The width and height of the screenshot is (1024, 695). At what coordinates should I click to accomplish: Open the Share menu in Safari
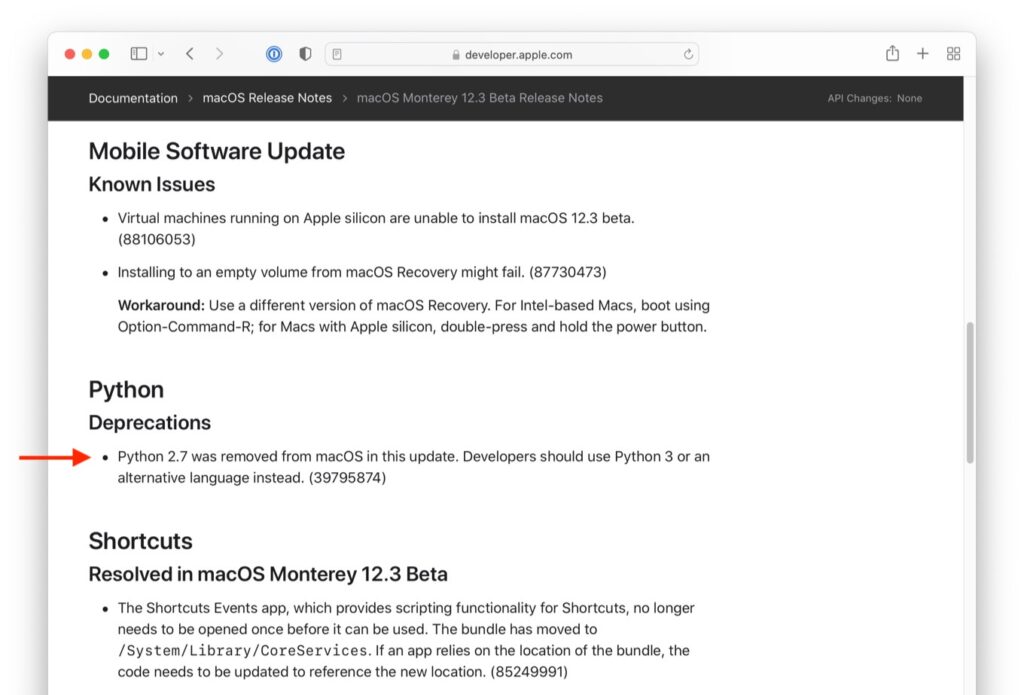click(891, 53)
